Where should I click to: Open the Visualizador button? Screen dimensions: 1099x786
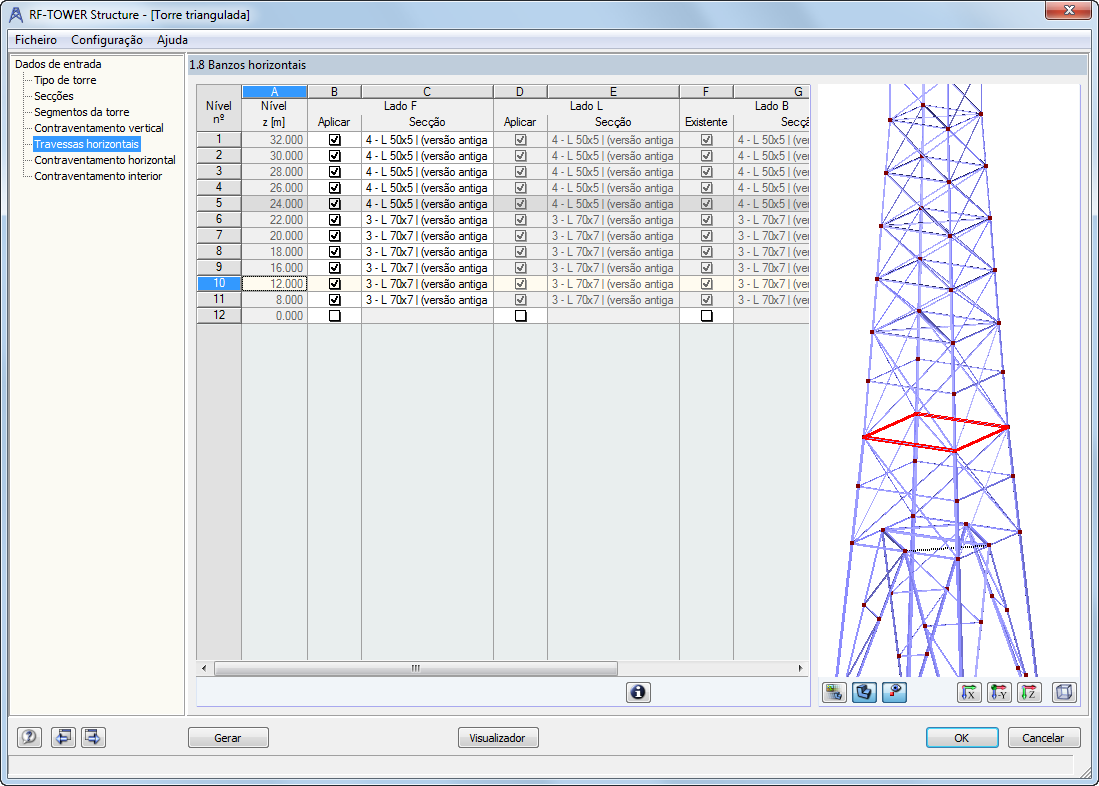(498, 738)
